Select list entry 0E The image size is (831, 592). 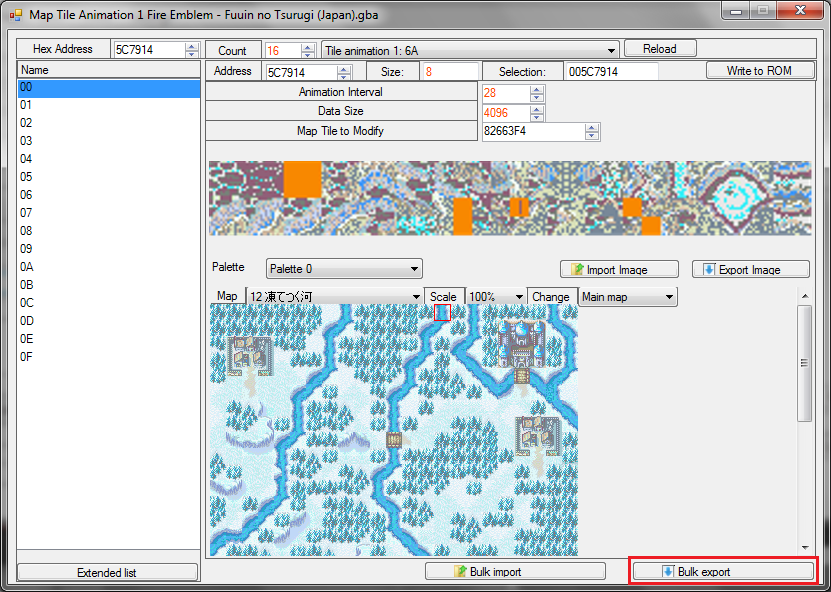(109, 339)
